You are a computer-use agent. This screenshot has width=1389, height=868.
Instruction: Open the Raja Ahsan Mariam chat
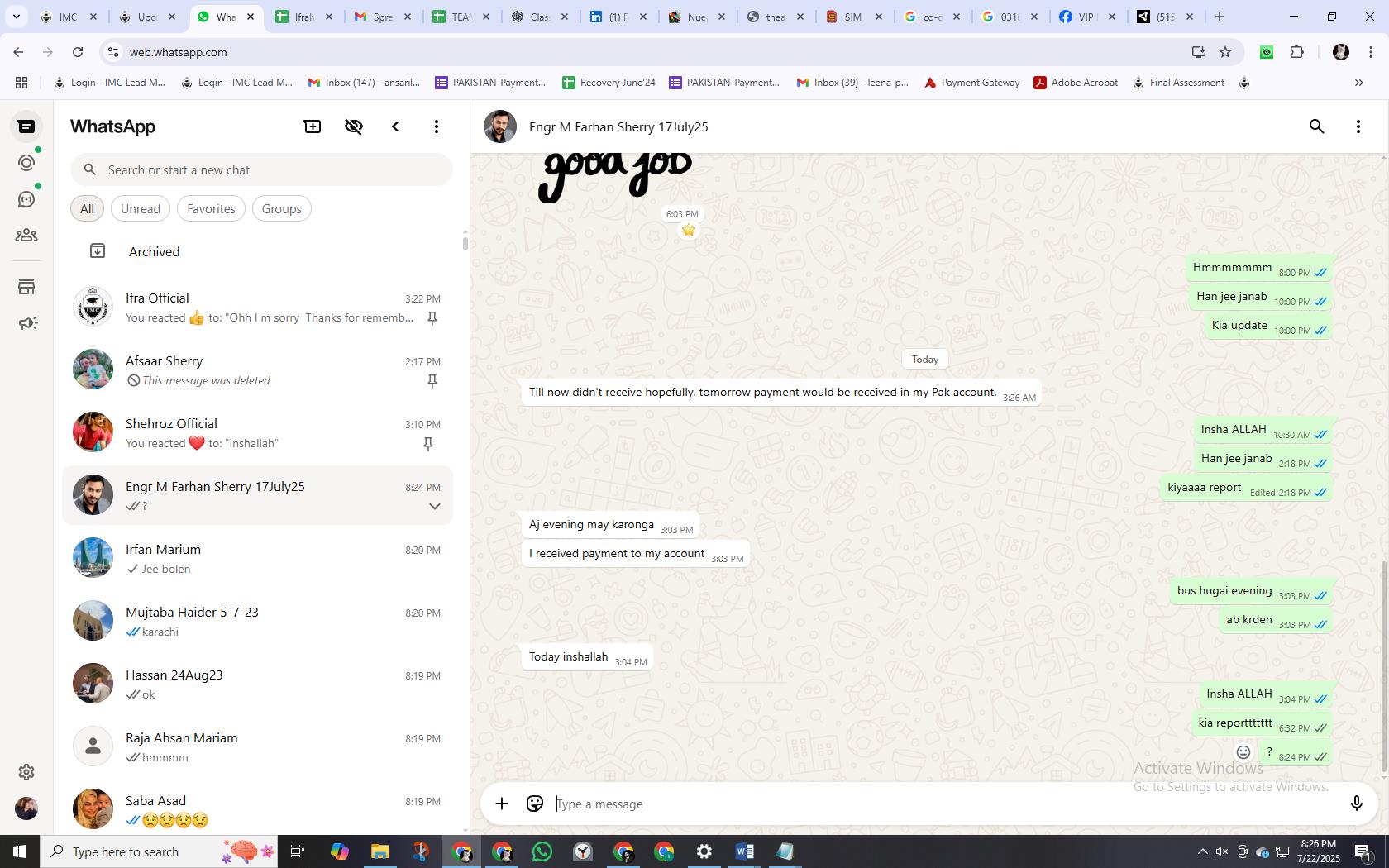coord(258,746)
